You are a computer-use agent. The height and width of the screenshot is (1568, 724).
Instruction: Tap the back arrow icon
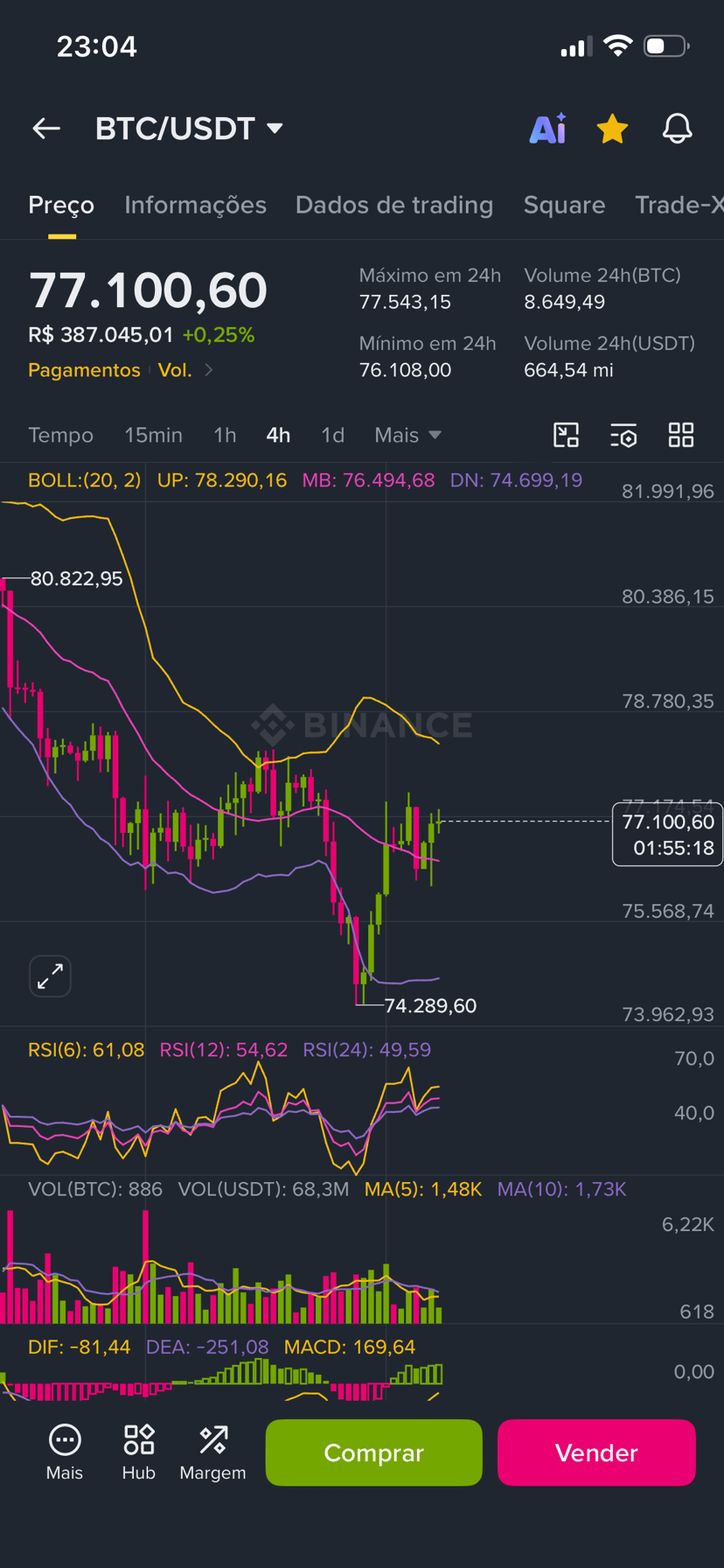click(46, 129)
